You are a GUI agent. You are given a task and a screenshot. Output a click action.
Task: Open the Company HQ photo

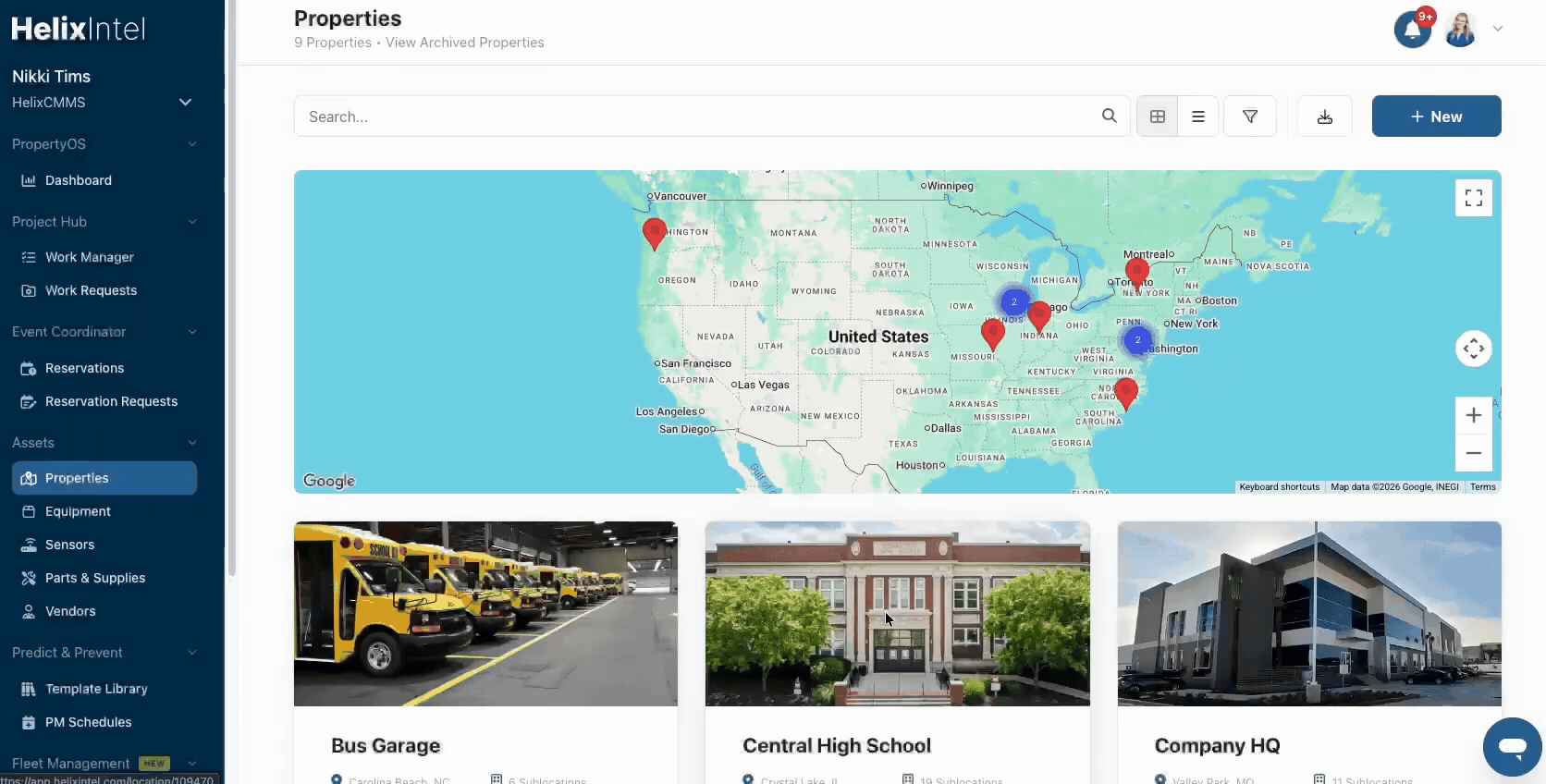(1309, 614)
